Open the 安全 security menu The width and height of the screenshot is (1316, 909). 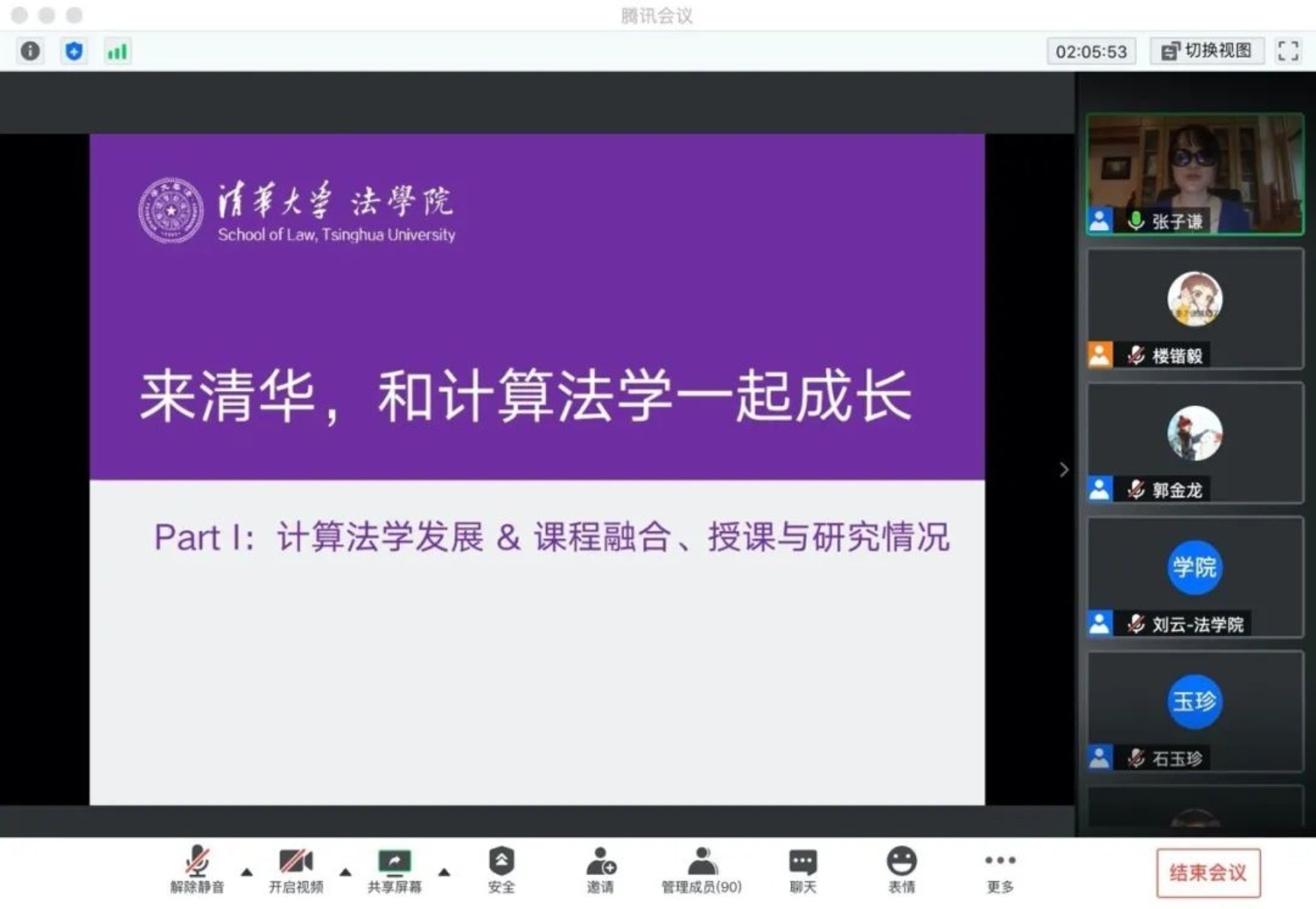[502, 870]
